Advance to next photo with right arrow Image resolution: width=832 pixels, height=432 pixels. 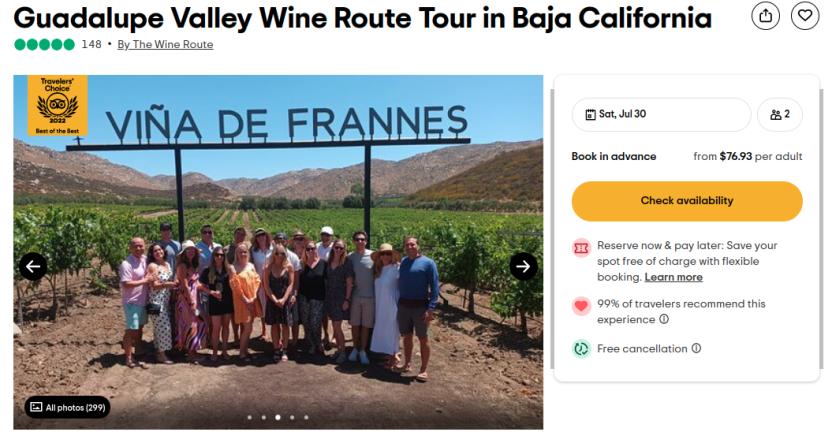pyautogui.click(x=523, y=266)
